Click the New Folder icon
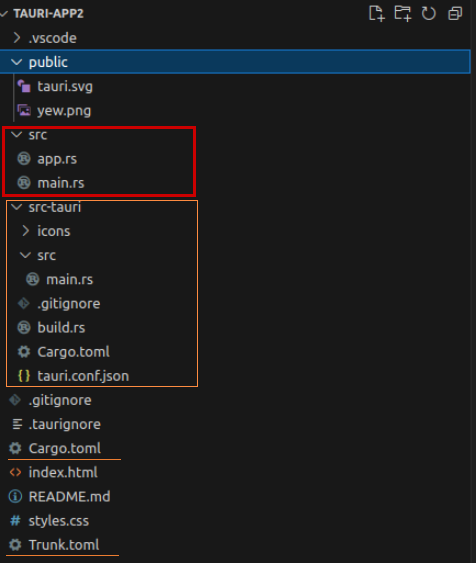The width and height of the screenshot is (476, 563). pos(402,14)
